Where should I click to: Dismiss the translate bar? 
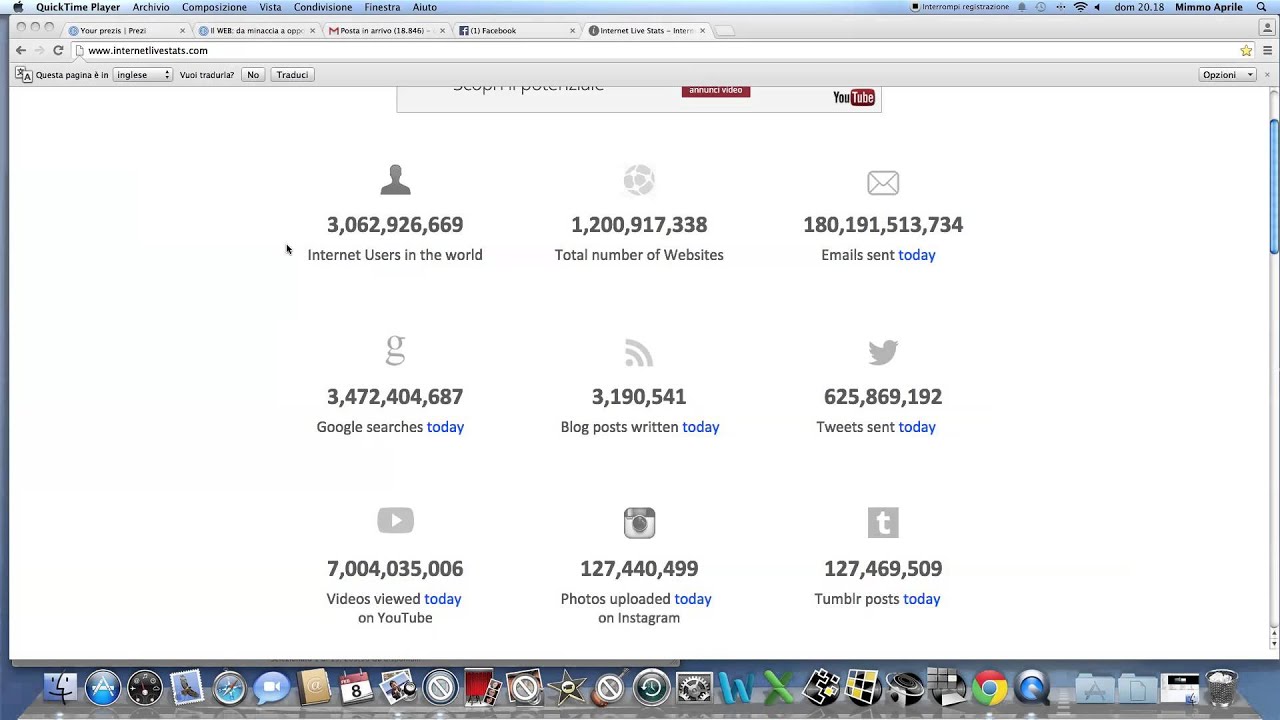point(1267,75)
